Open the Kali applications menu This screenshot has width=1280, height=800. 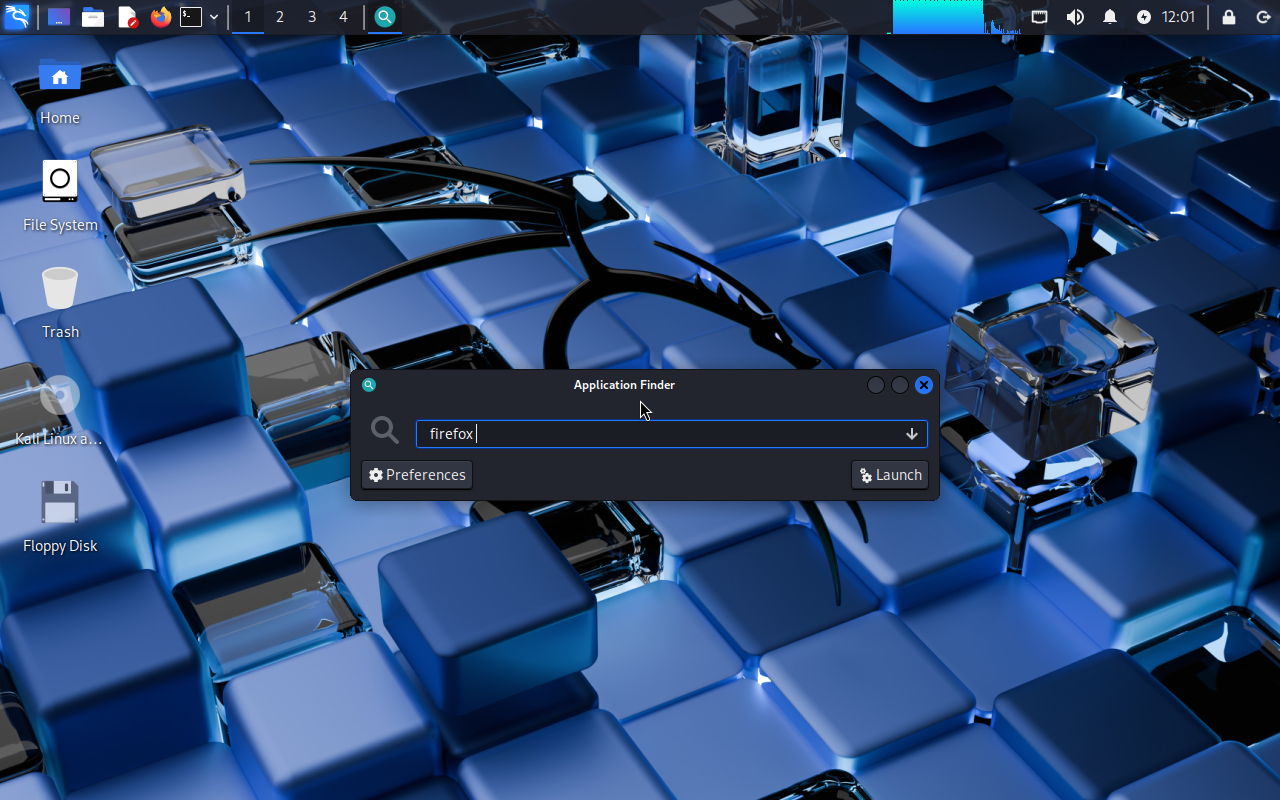click(x=17, y=17)
